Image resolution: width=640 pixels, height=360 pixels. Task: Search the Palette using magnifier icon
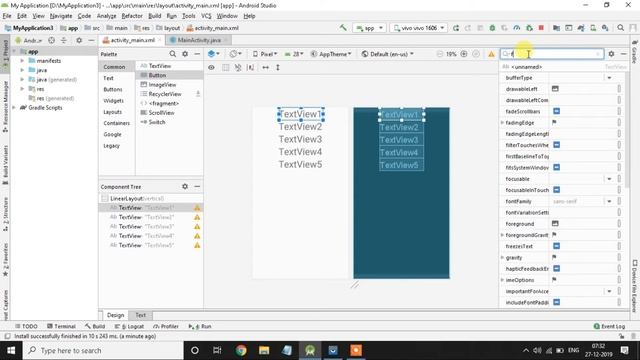click(173, 54)
